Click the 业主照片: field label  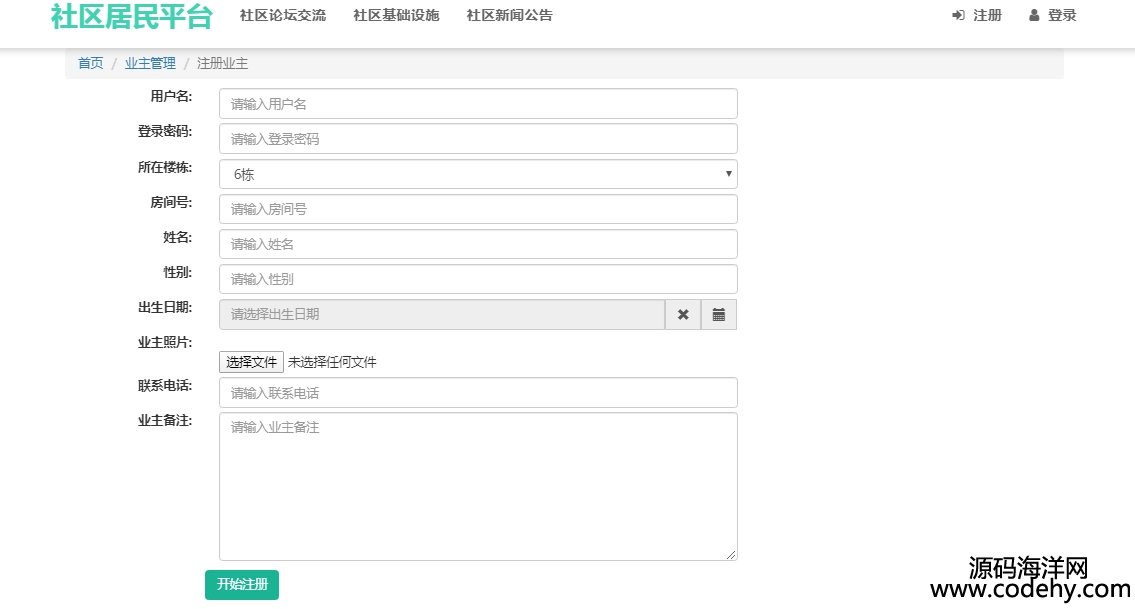click(165, 343)
